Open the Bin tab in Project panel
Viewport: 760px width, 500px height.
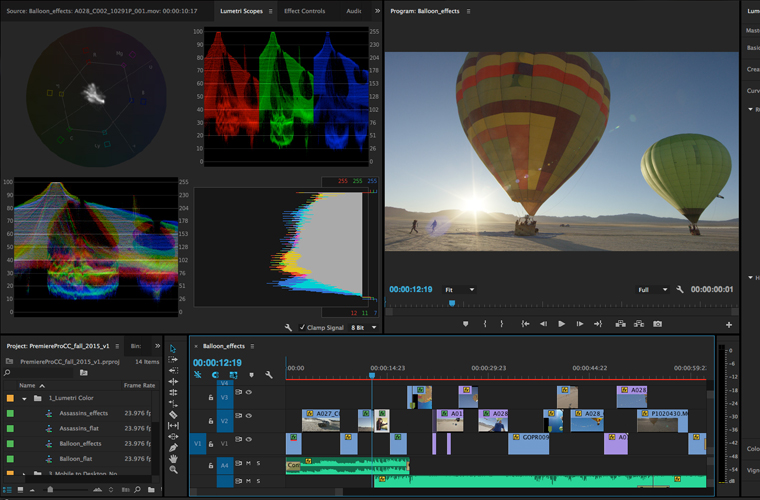[x=136, y=346]
